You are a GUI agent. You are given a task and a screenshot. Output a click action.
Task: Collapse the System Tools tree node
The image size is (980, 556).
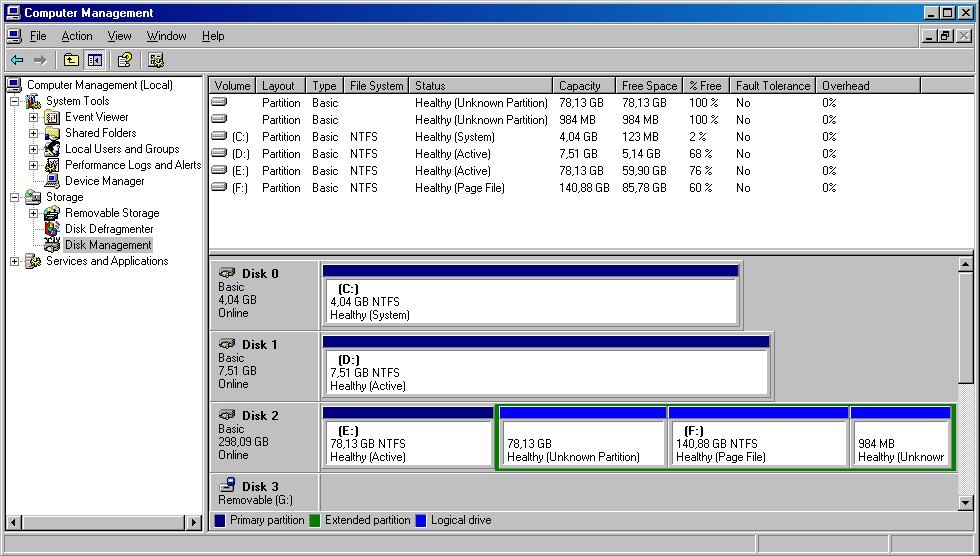[14, 101]
